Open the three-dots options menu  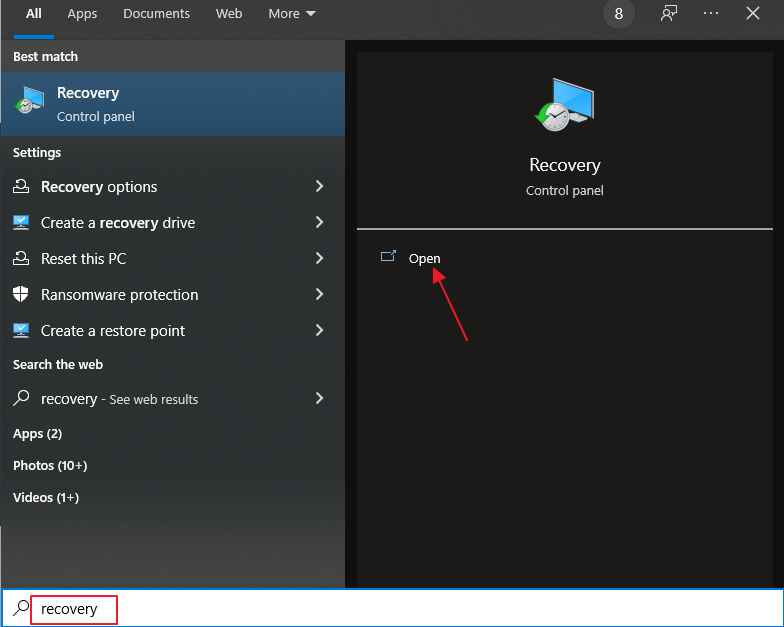(711, 13)
